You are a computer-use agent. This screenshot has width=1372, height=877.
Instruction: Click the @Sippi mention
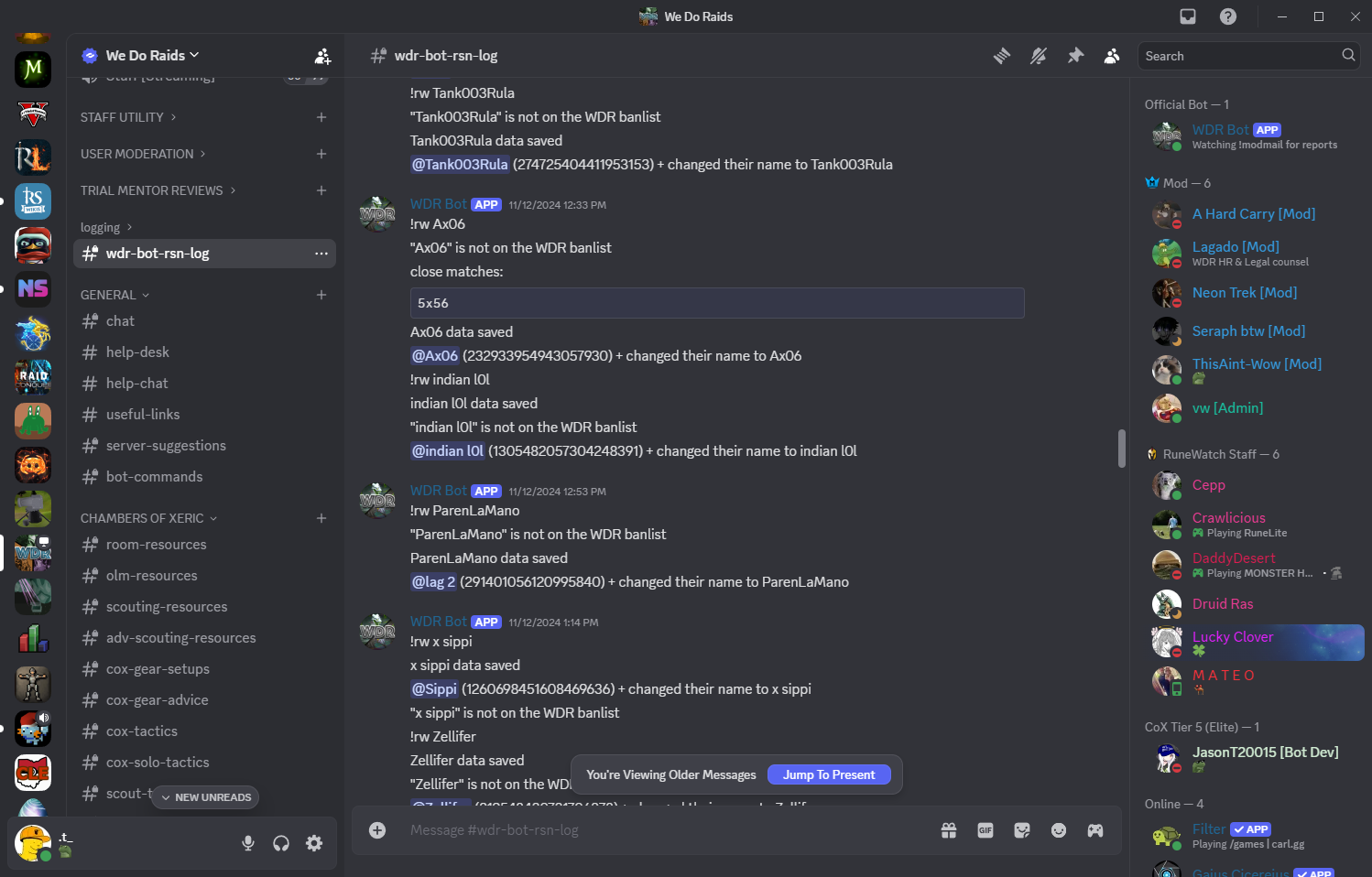click(434, 689)
